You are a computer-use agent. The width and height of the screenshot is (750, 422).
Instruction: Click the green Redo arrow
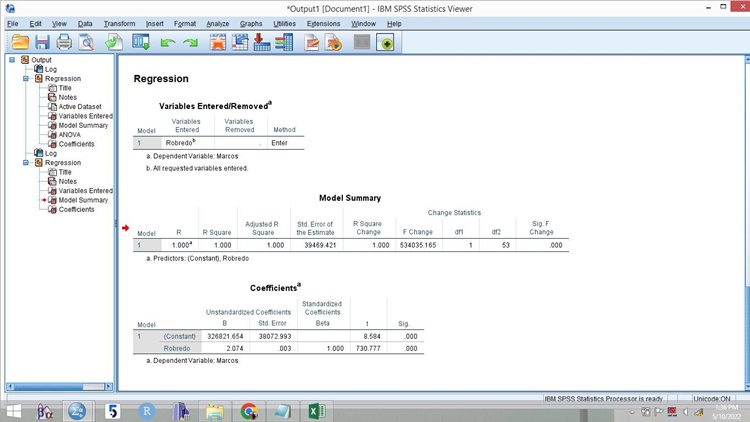click(x=190, y=43)
